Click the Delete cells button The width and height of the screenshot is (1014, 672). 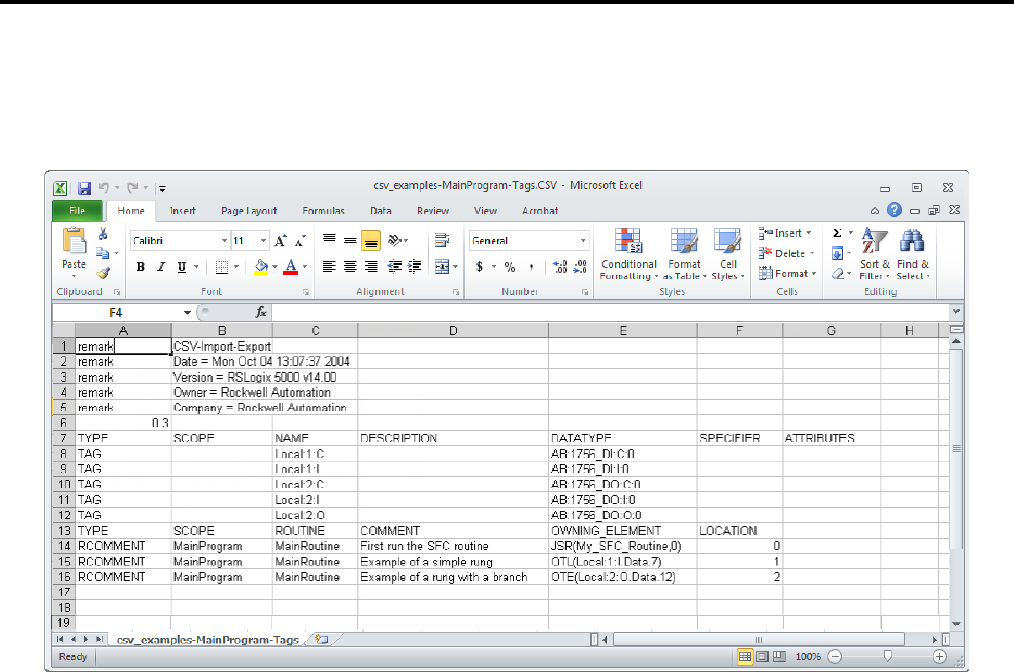(783, 254)
